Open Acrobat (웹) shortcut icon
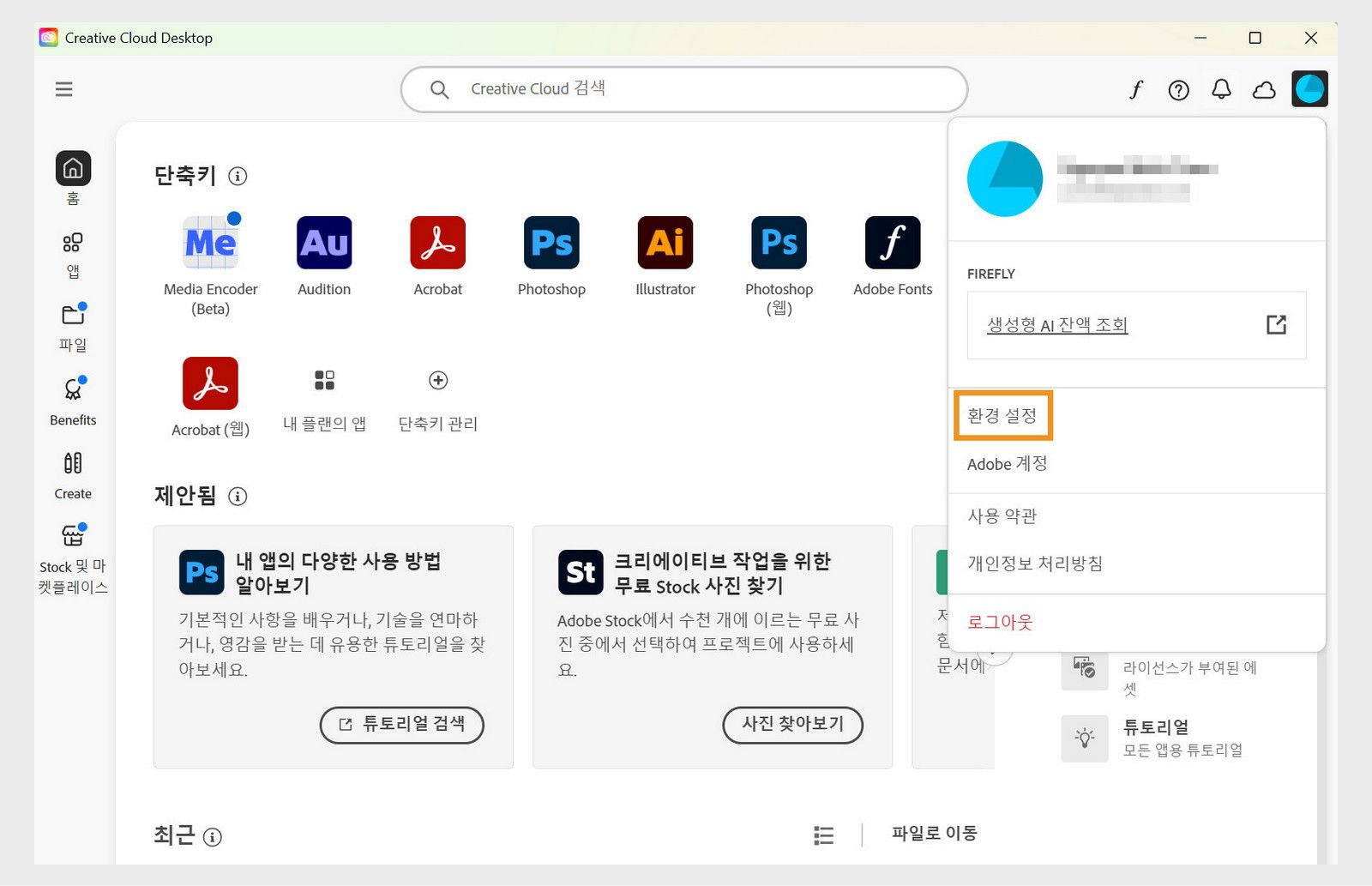Image resolution: width=1372 pixels, height=886 pixels. 210,383
